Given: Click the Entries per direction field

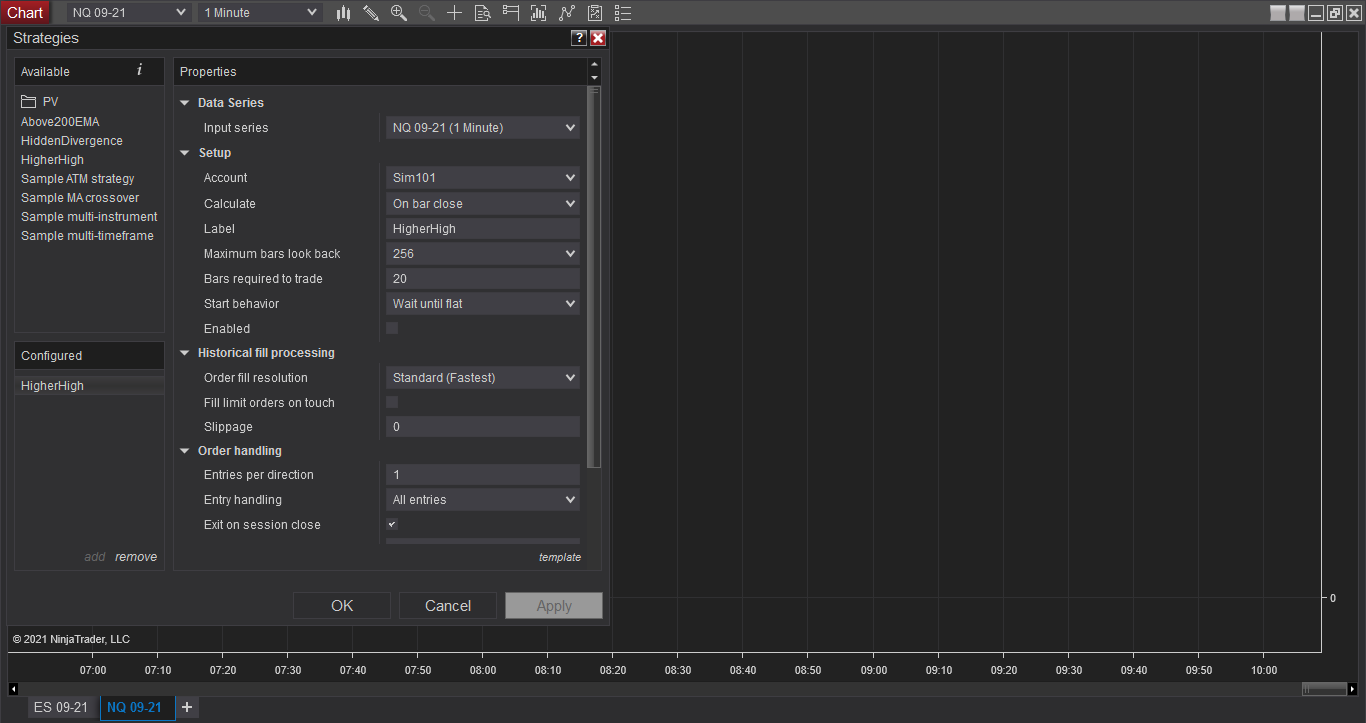Looking at the screenshot, I should [483, 475].
